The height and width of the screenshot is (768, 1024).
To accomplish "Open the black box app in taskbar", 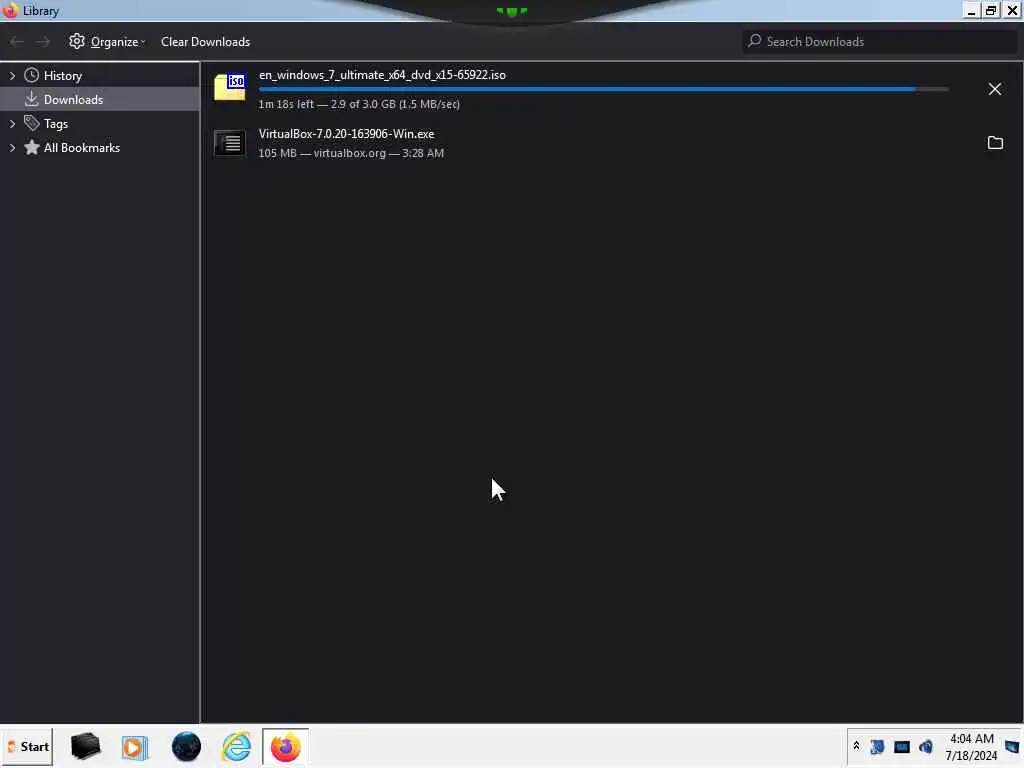I will click(x=86, y=746).
